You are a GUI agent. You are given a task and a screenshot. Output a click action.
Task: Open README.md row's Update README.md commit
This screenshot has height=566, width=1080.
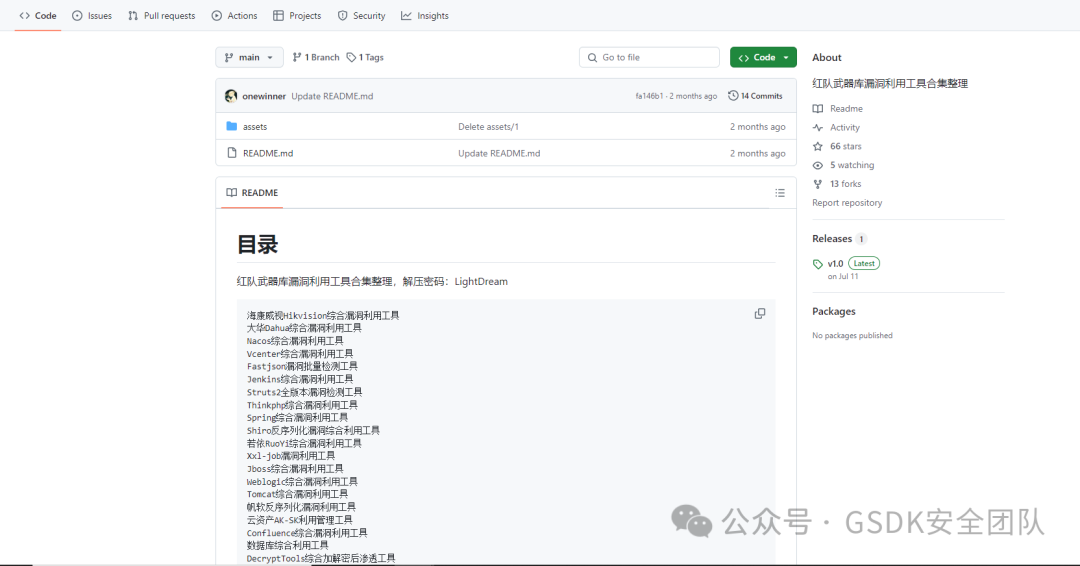click(499, 154)
